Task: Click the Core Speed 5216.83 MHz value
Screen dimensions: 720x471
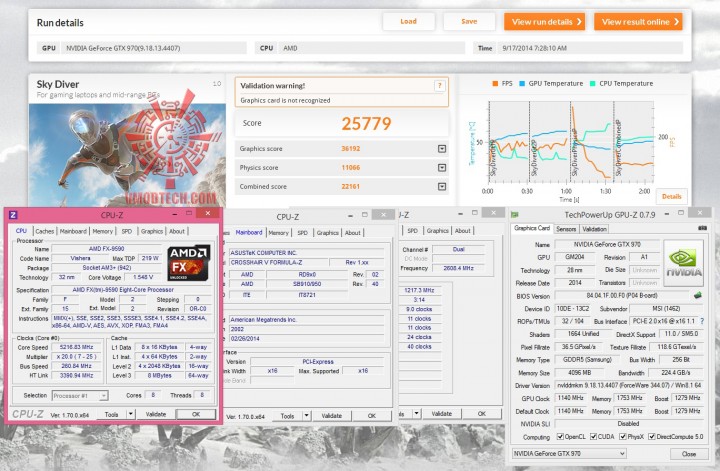Action: [76, 347]
